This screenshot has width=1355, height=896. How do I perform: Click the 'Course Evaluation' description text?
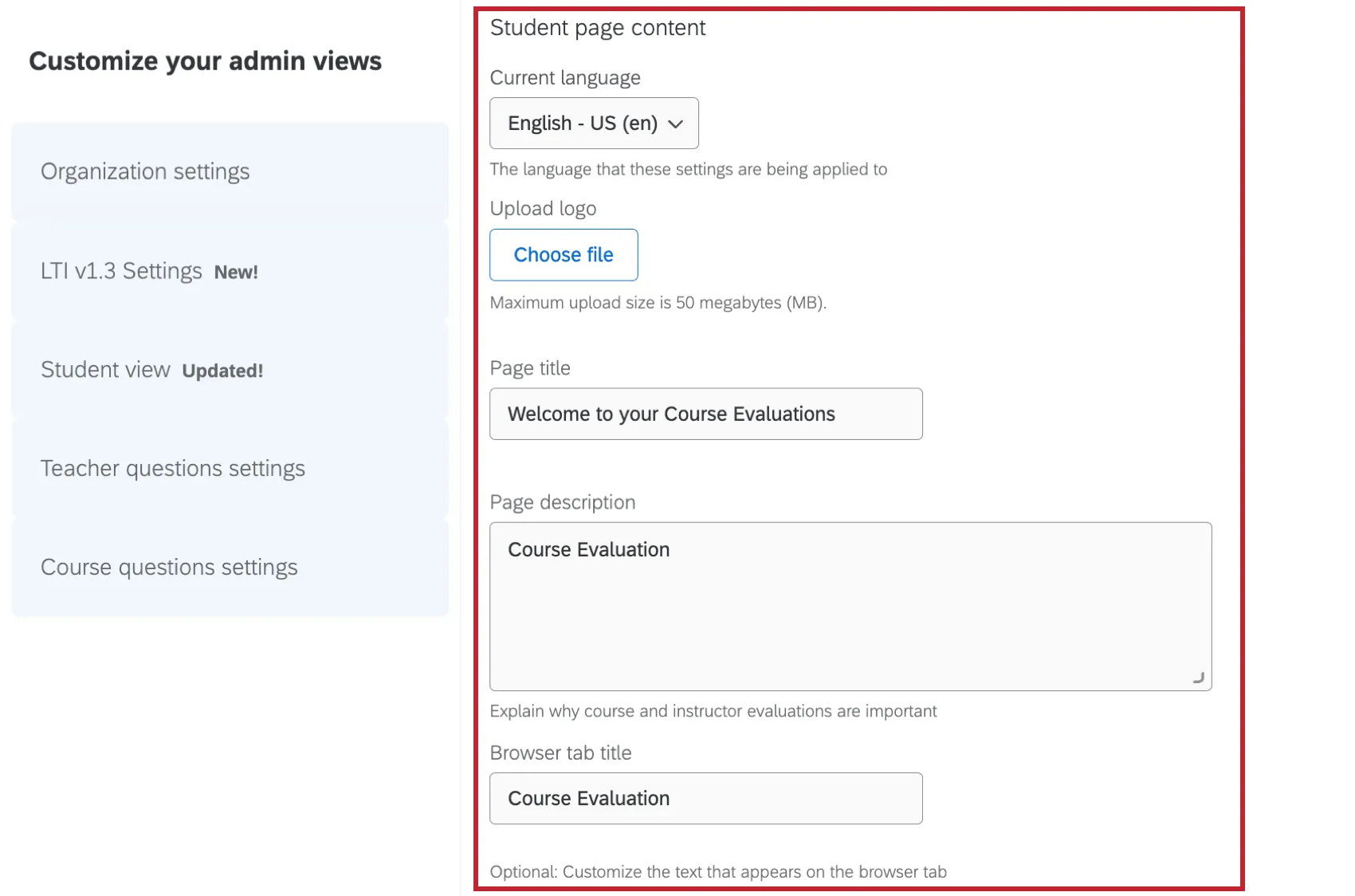(x=588, y=549)
